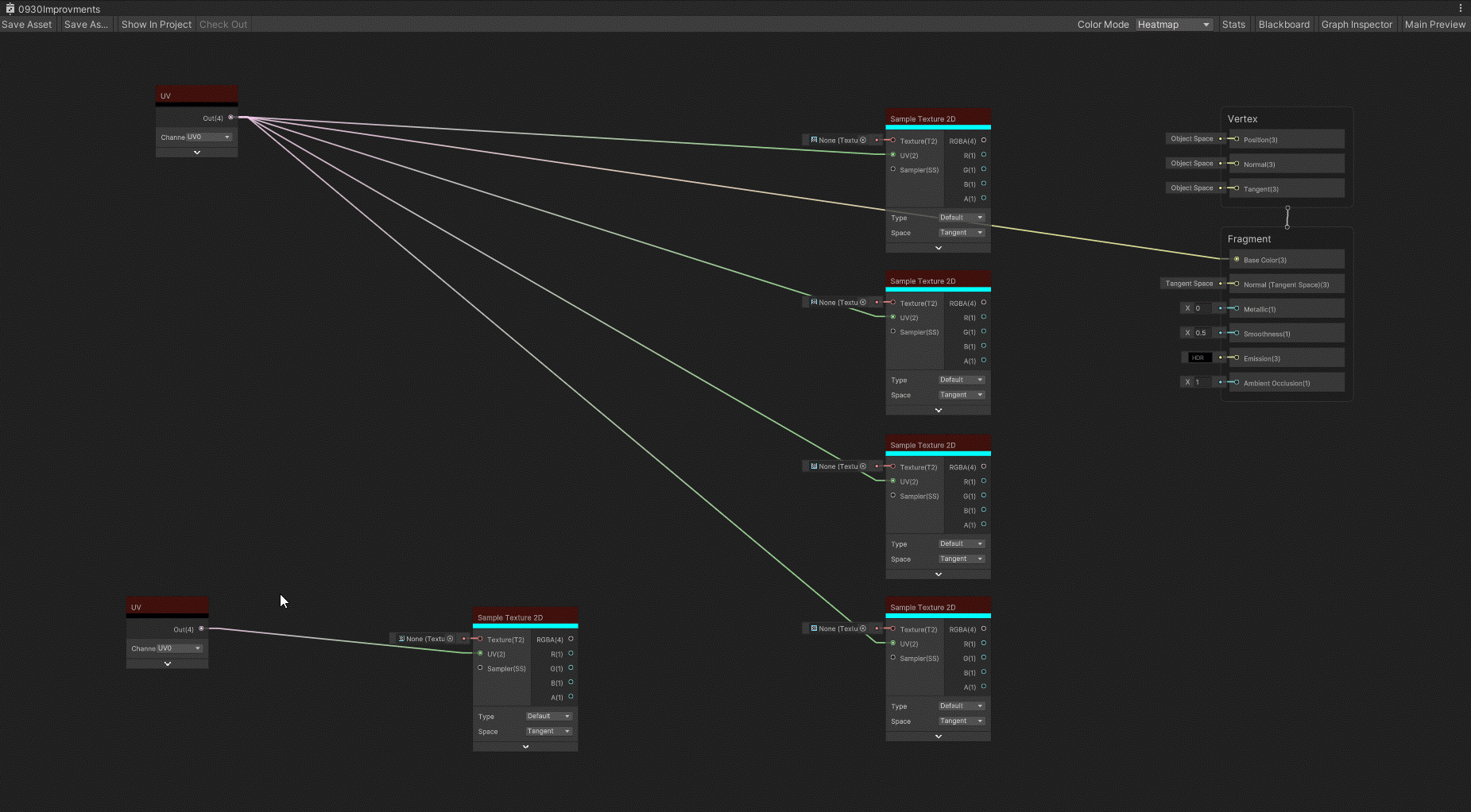Click the Out(4) port of the upper UV node
The height and width of the screenshot is (812, 1471).
click(230, 117)
